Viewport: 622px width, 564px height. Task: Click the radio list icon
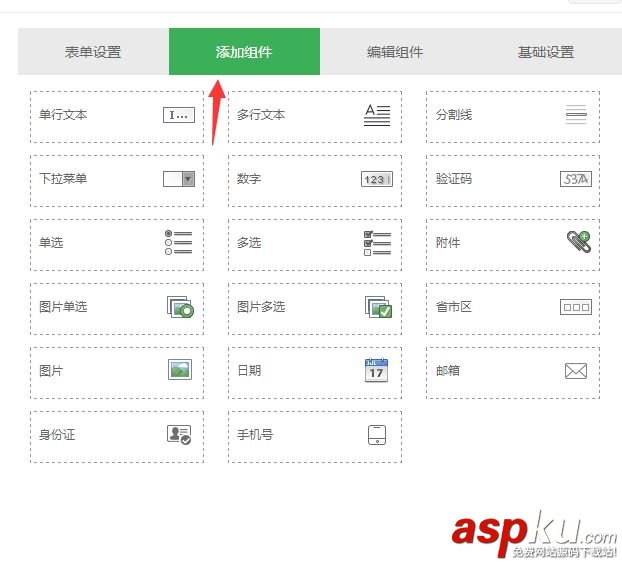point(179,242)
